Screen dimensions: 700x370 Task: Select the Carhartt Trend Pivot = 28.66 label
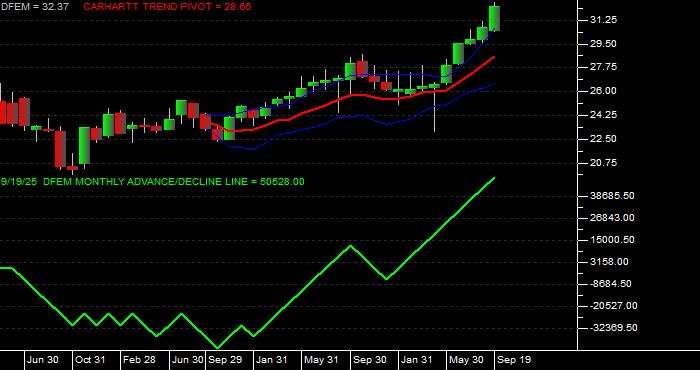click(167, 7)
